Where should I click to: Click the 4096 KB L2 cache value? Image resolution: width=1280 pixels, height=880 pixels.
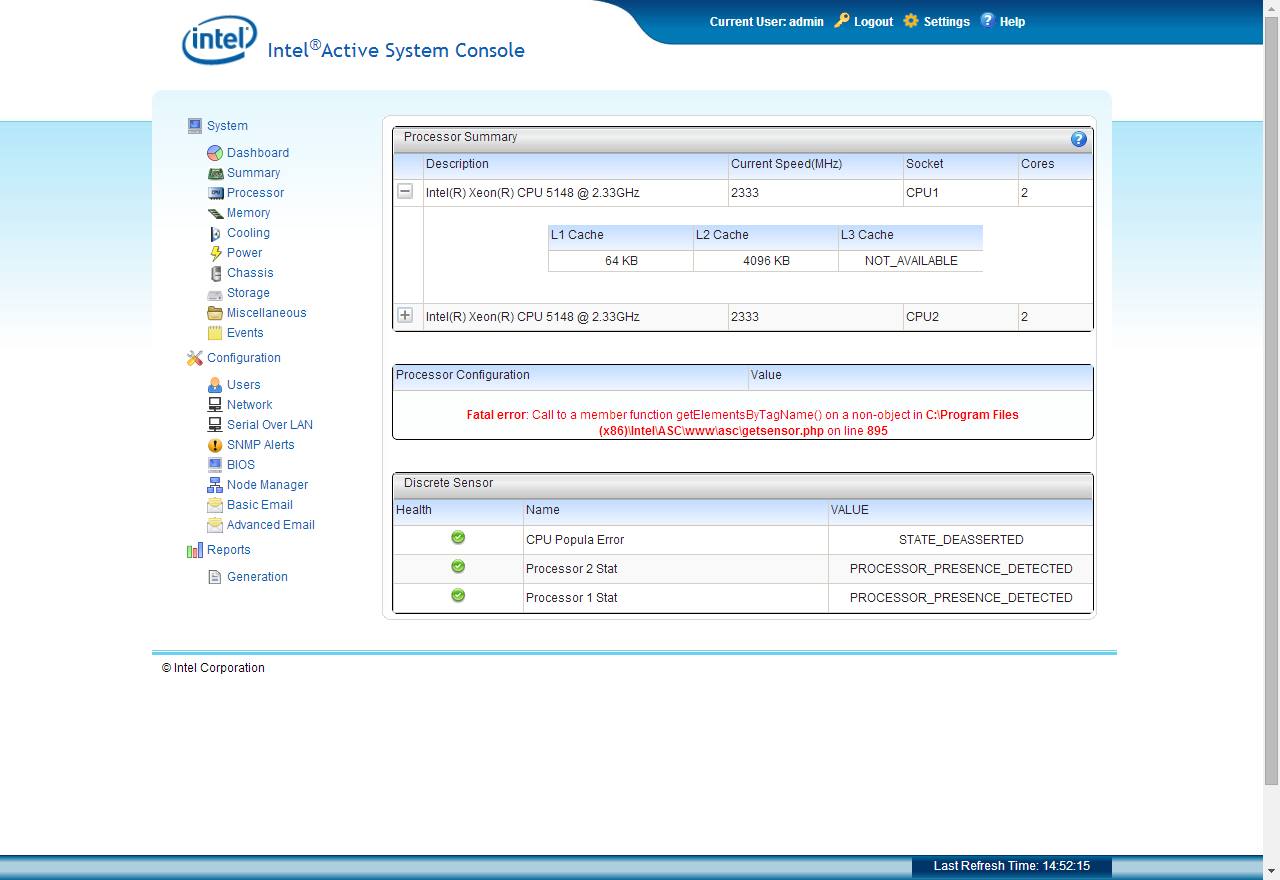[766, 261]
